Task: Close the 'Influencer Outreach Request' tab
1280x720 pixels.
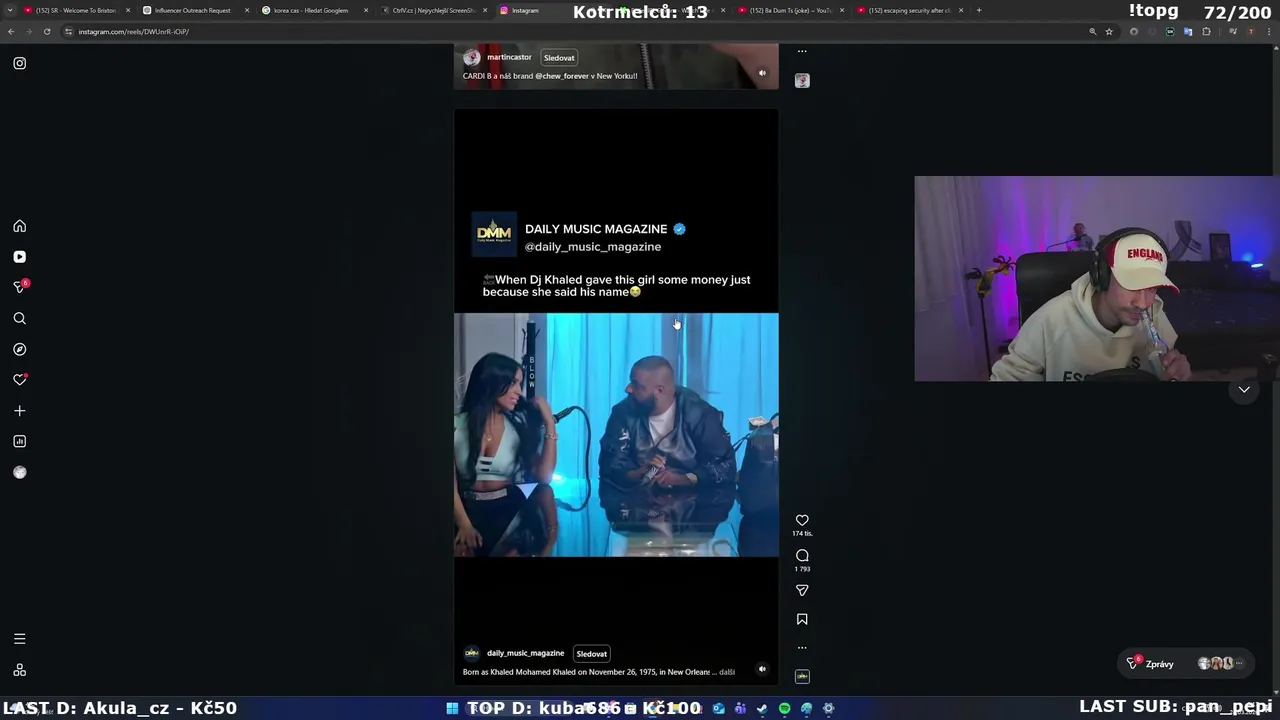Action: (x=247, y=10)
